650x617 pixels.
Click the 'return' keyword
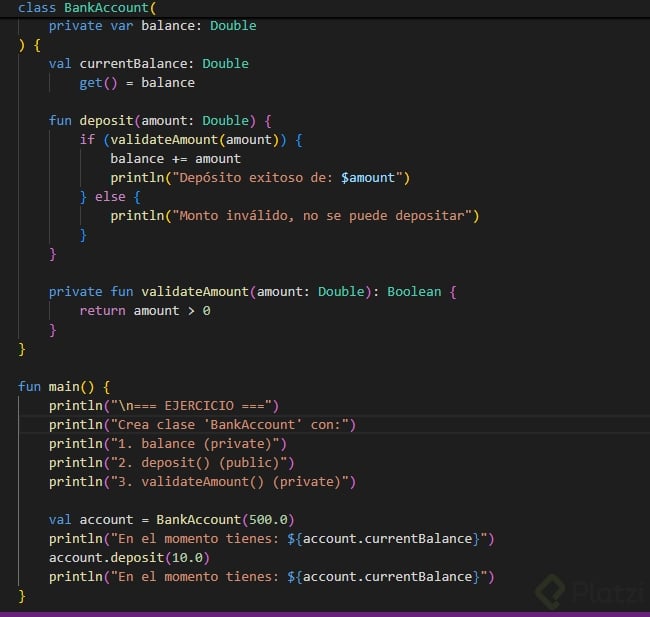tap(102, 311)
